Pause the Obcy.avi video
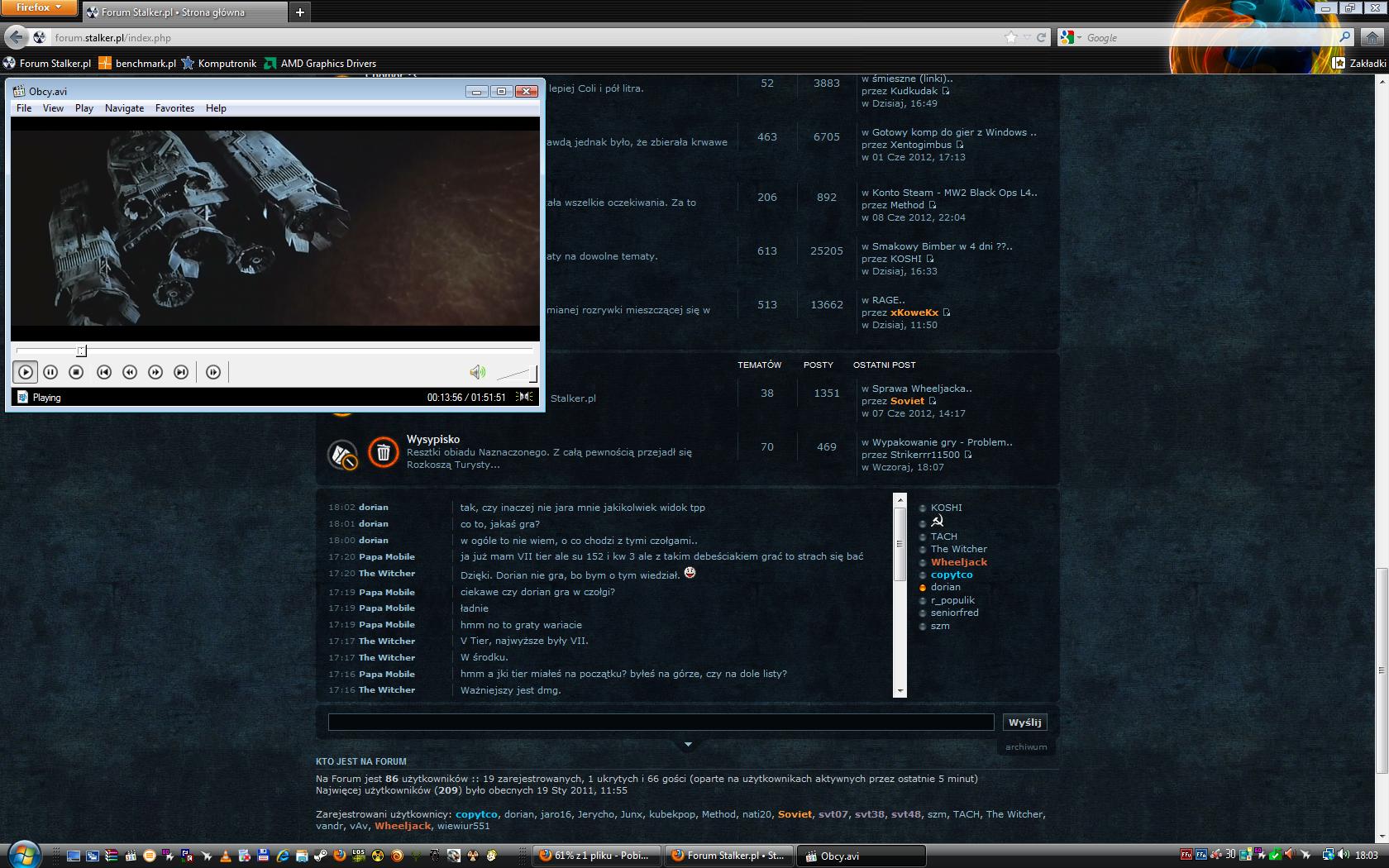 (50, 372)
